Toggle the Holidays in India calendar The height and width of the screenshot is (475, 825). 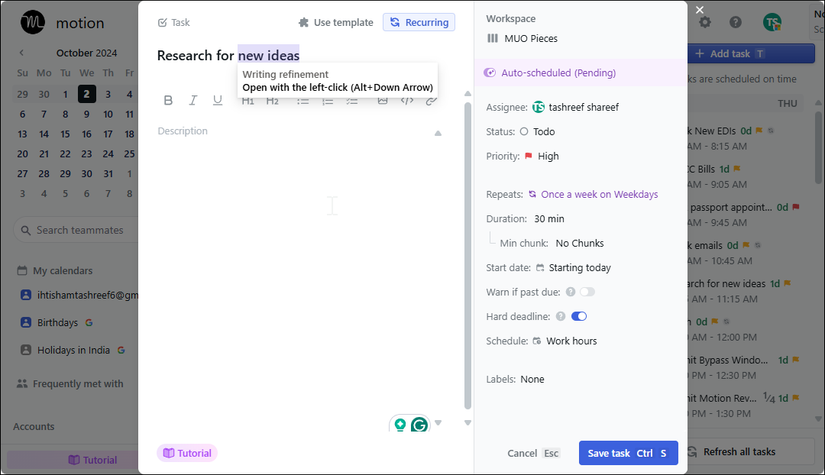pyautogui.click(x=25, y=350)
